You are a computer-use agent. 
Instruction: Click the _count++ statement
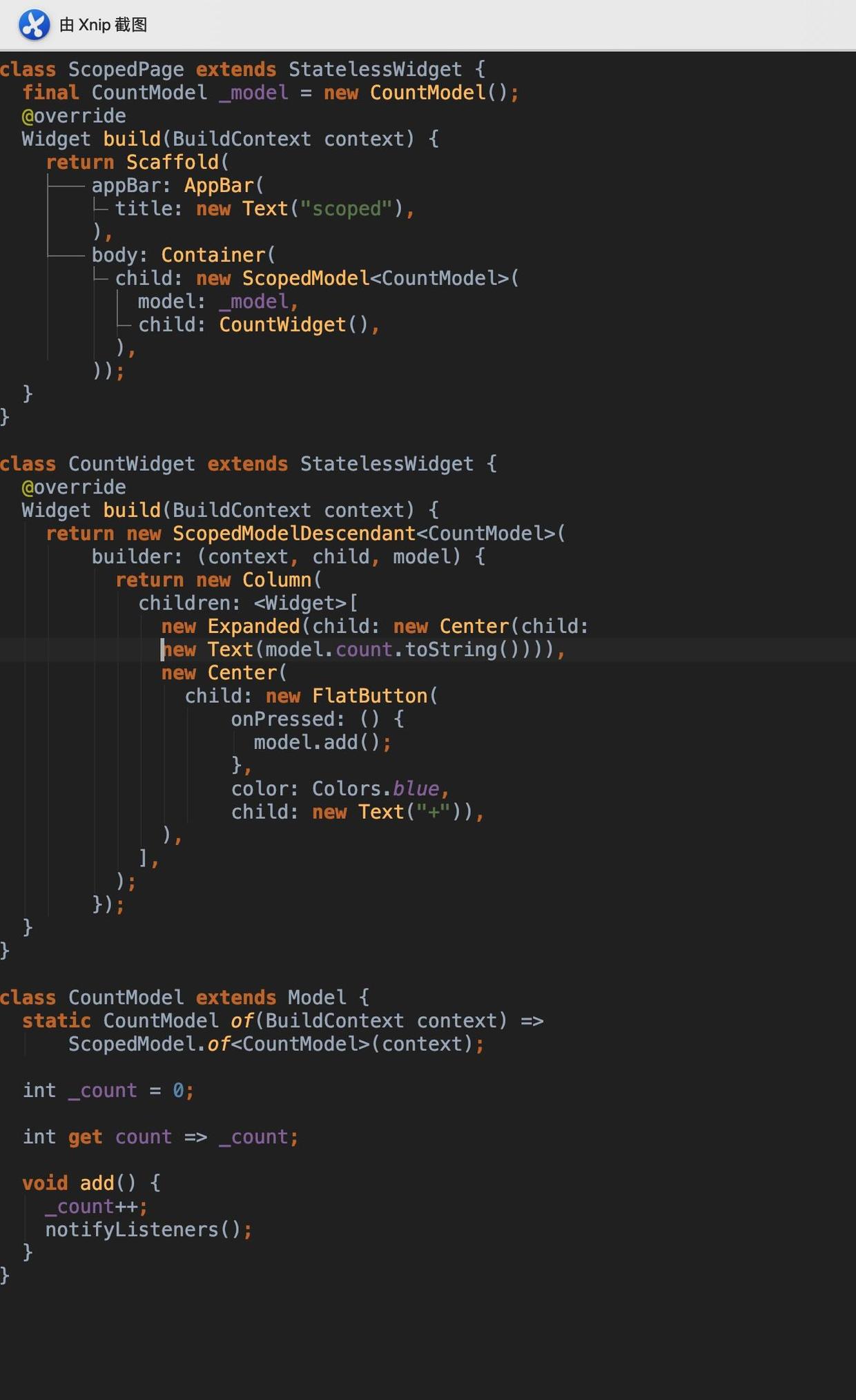coord(91,1207)
